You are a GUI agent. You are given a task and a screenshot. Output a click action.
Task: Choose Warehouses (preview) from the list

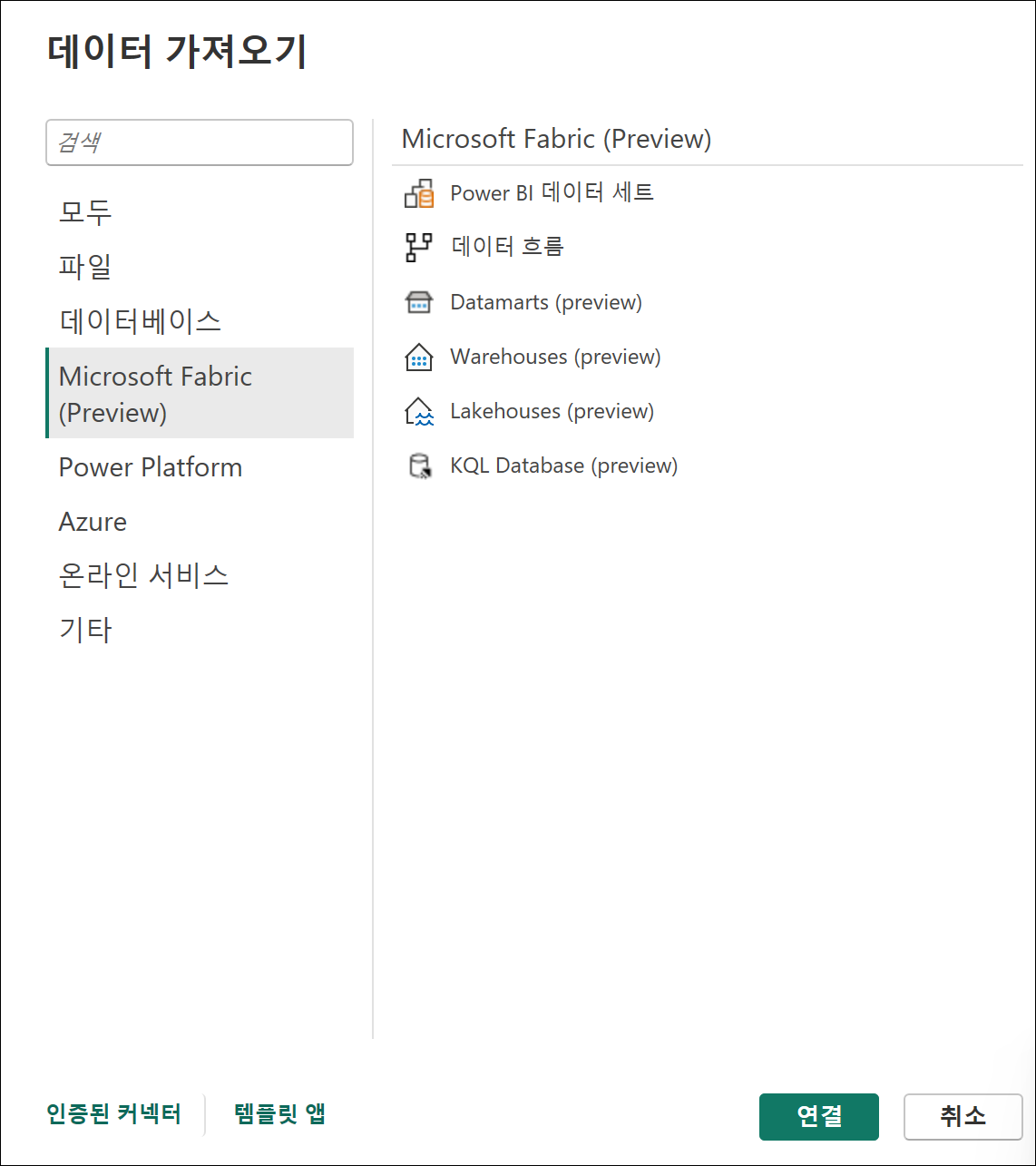point(555,357)
